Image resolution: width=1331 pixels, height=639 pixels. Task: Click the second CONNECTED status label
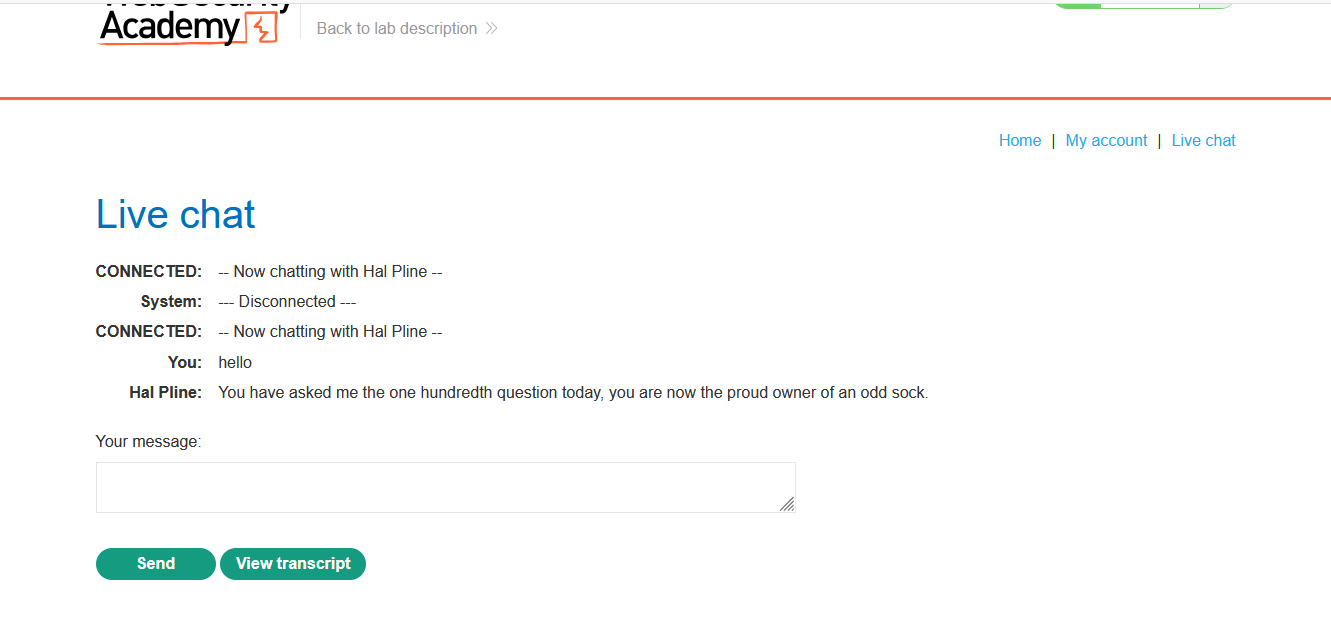149,332
